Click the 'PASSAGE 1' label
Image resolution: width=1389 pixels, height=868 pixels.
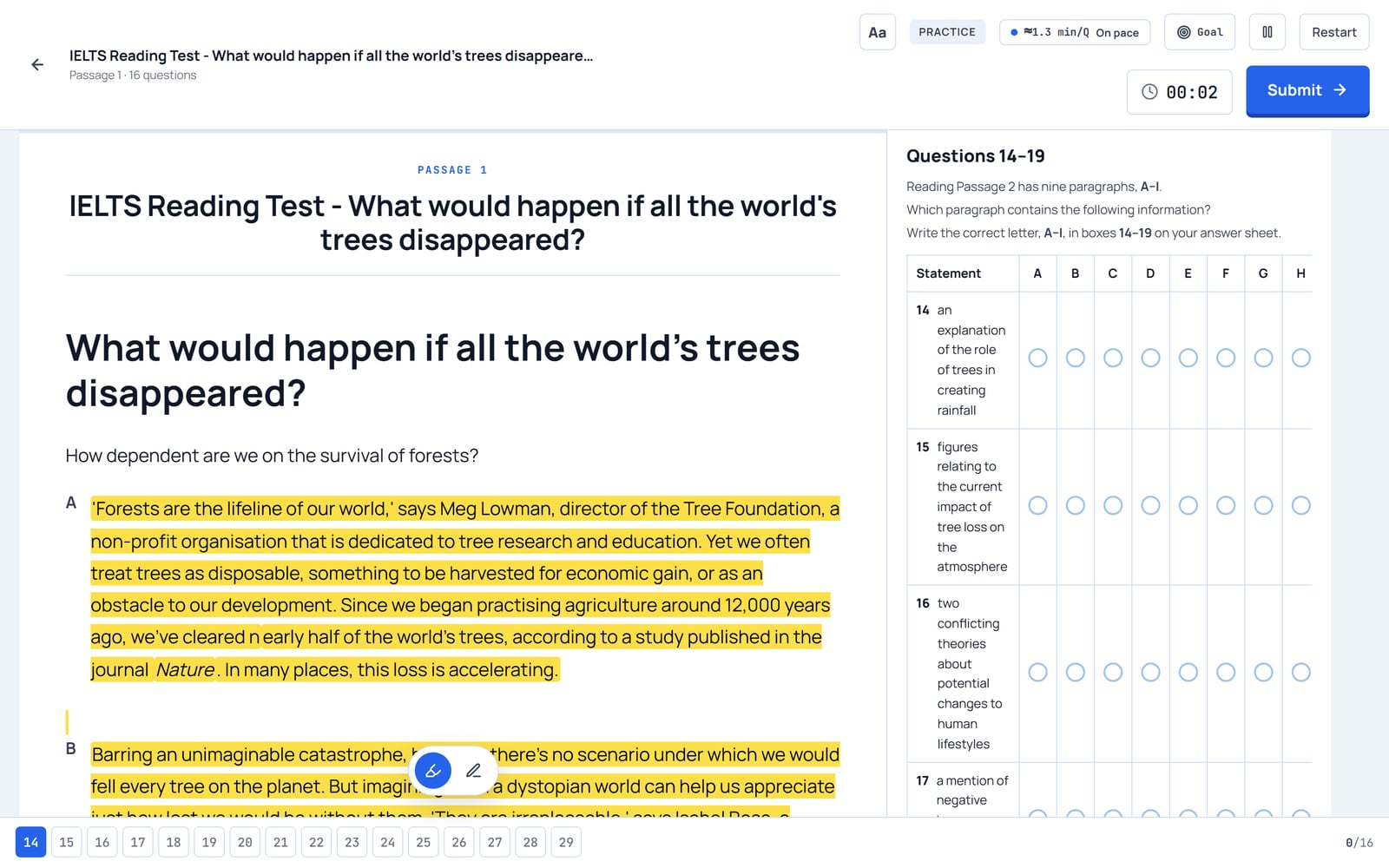click(x=452, y=170)
